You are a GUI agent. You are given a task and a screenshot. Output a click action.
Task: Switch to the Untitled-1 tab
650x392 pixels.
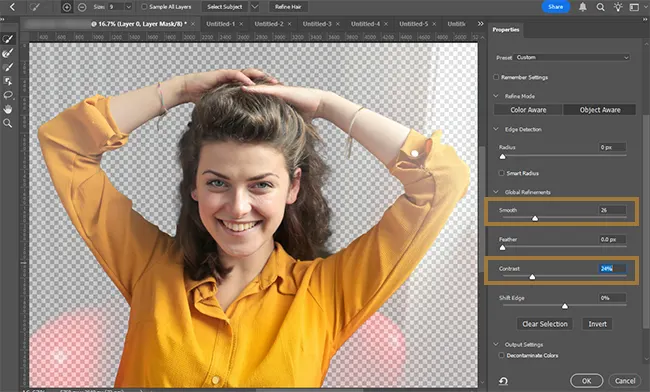click(x=221, y=24)
